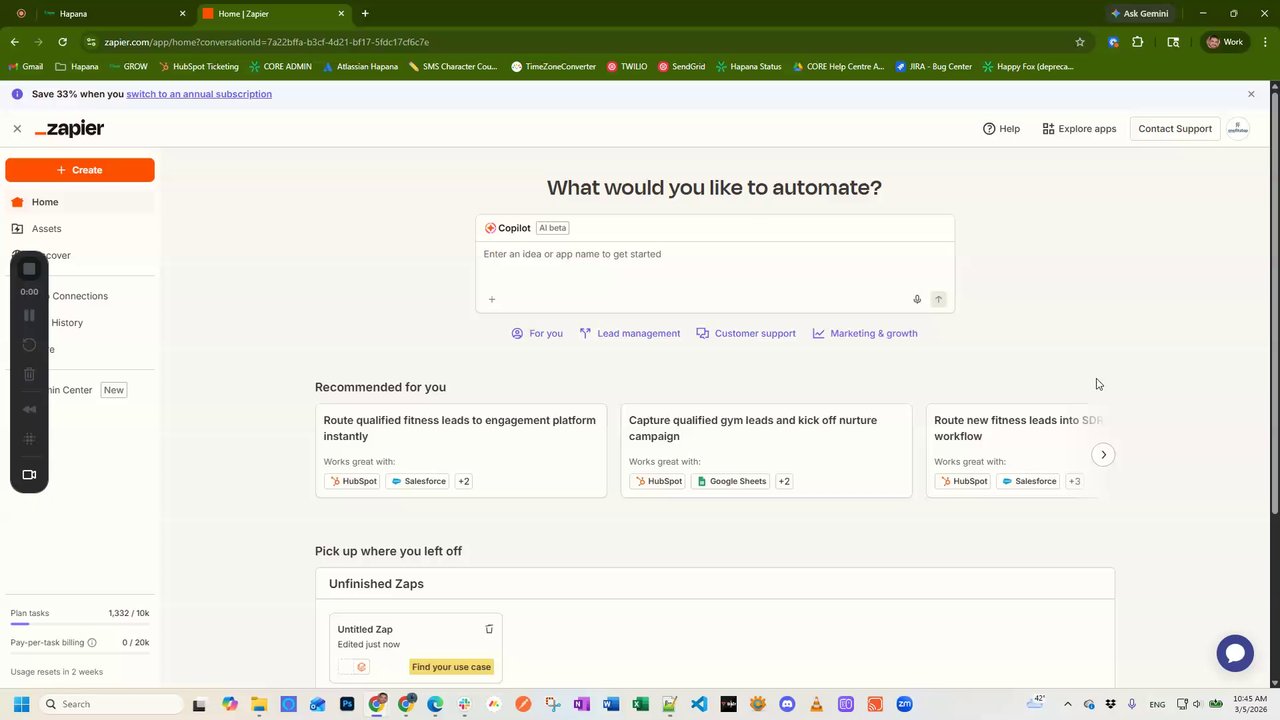The width and height of the screenshot is (1280, 720).
Task: Click the info icon in the banner
Action: [x=17, y=94]
